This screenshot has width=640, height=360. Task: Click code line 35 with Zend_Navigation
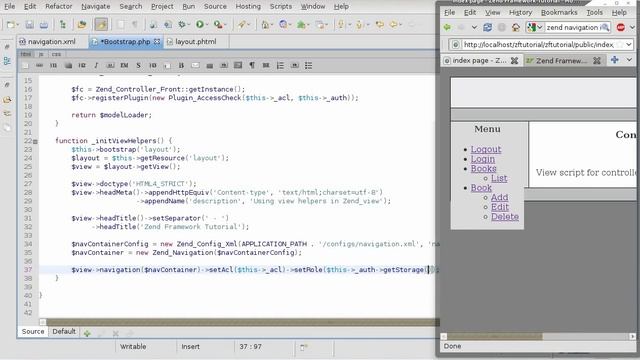click(187, 253)
